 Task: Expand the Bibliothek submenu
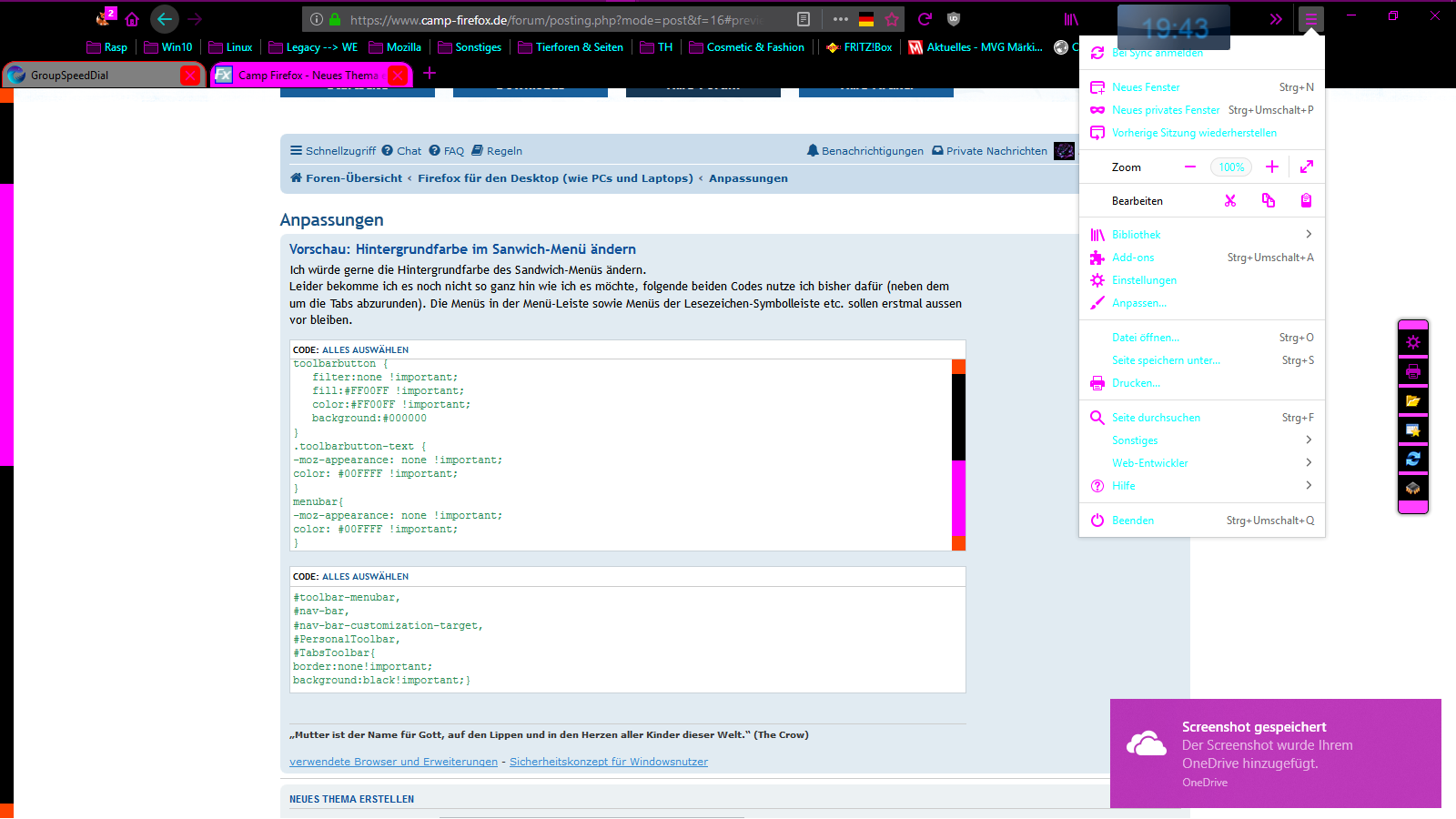click(x=1309, y=235)
